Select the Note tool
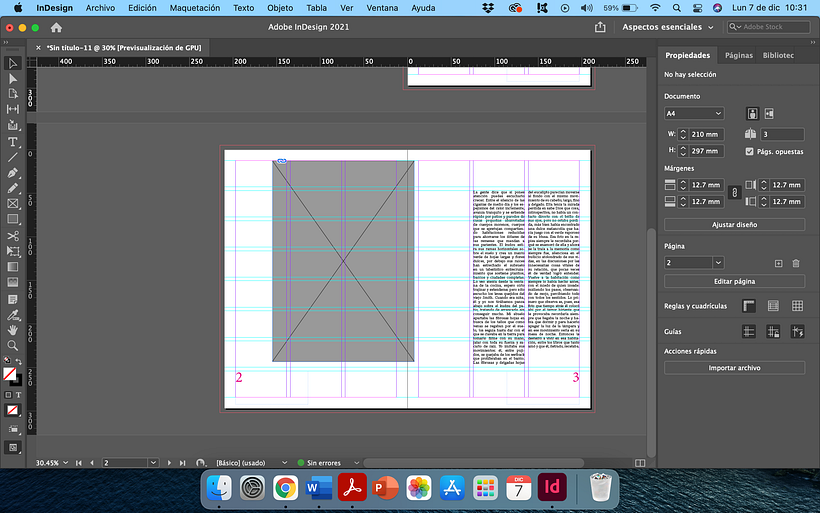Screen dimensions: 820x513 pyautogui.click(x=13, y=299)
